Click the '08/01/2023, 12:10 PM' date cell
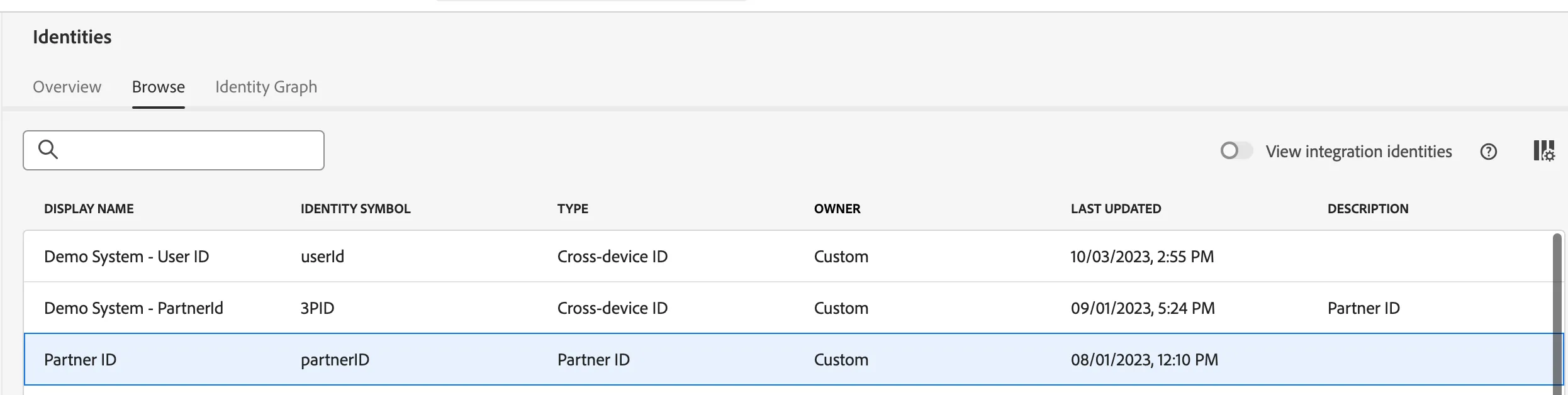The width and height of the screenshot is (1568, 395). [x=1145, y=360]
